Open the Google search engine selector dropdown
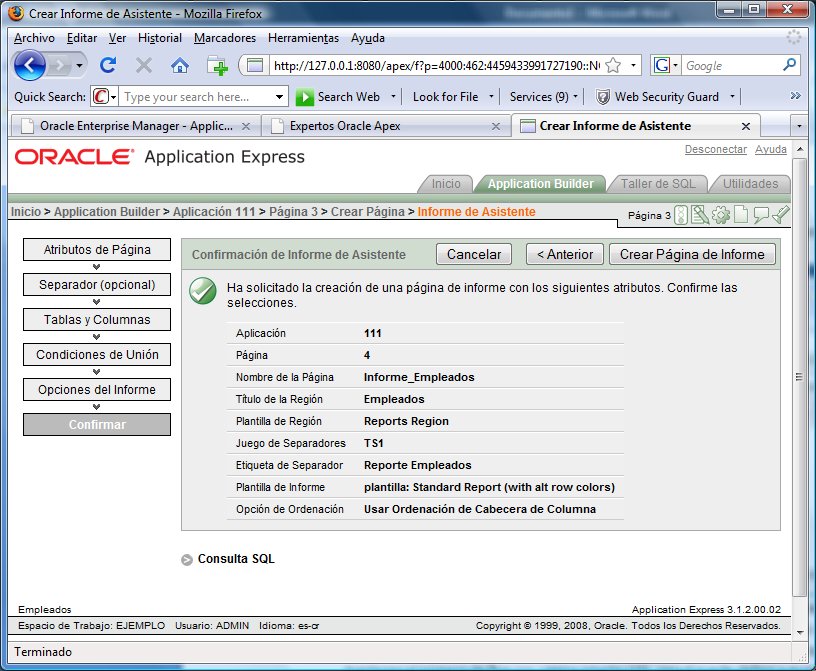 tap(675, 66)
